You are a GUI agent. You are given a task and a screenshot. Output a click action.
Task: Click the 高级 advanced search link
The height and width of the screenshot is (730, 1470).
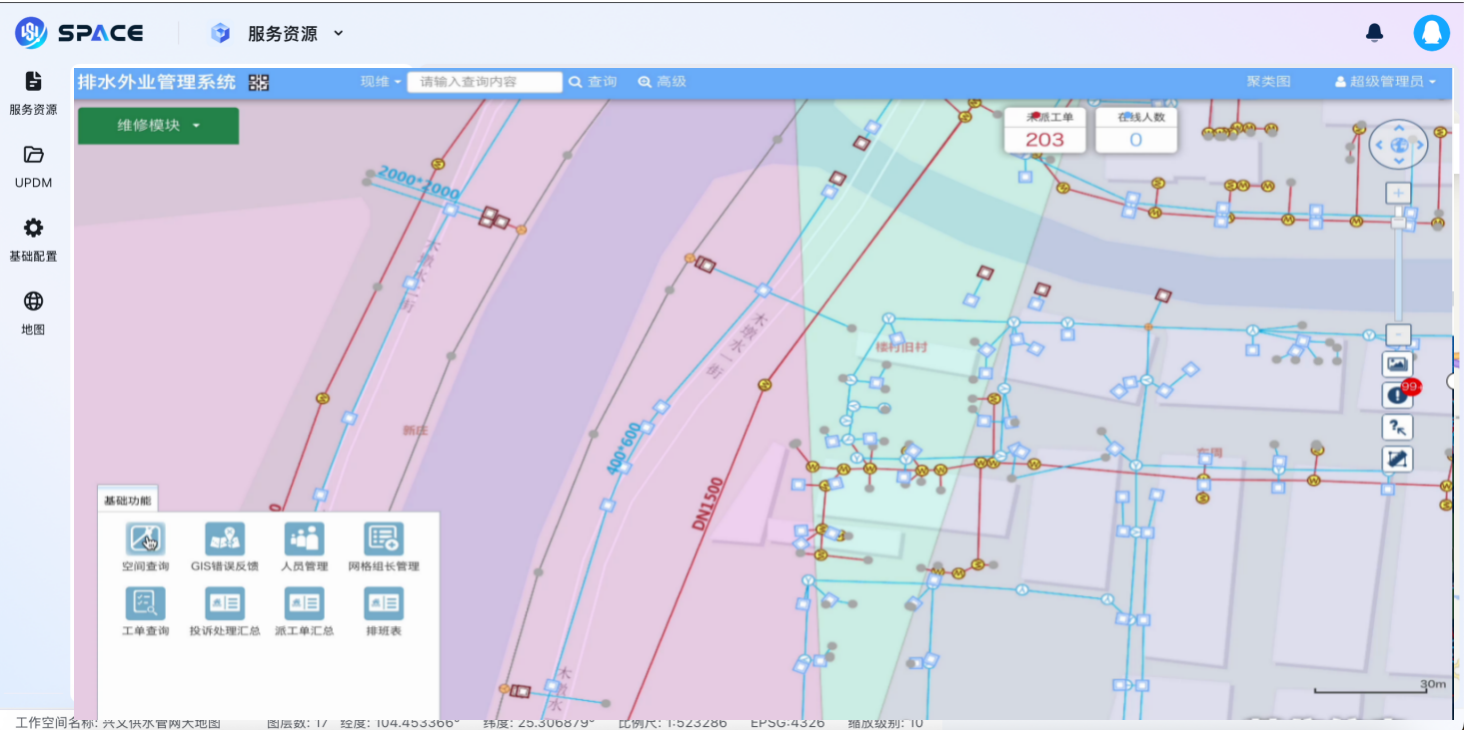click(662, 82)
